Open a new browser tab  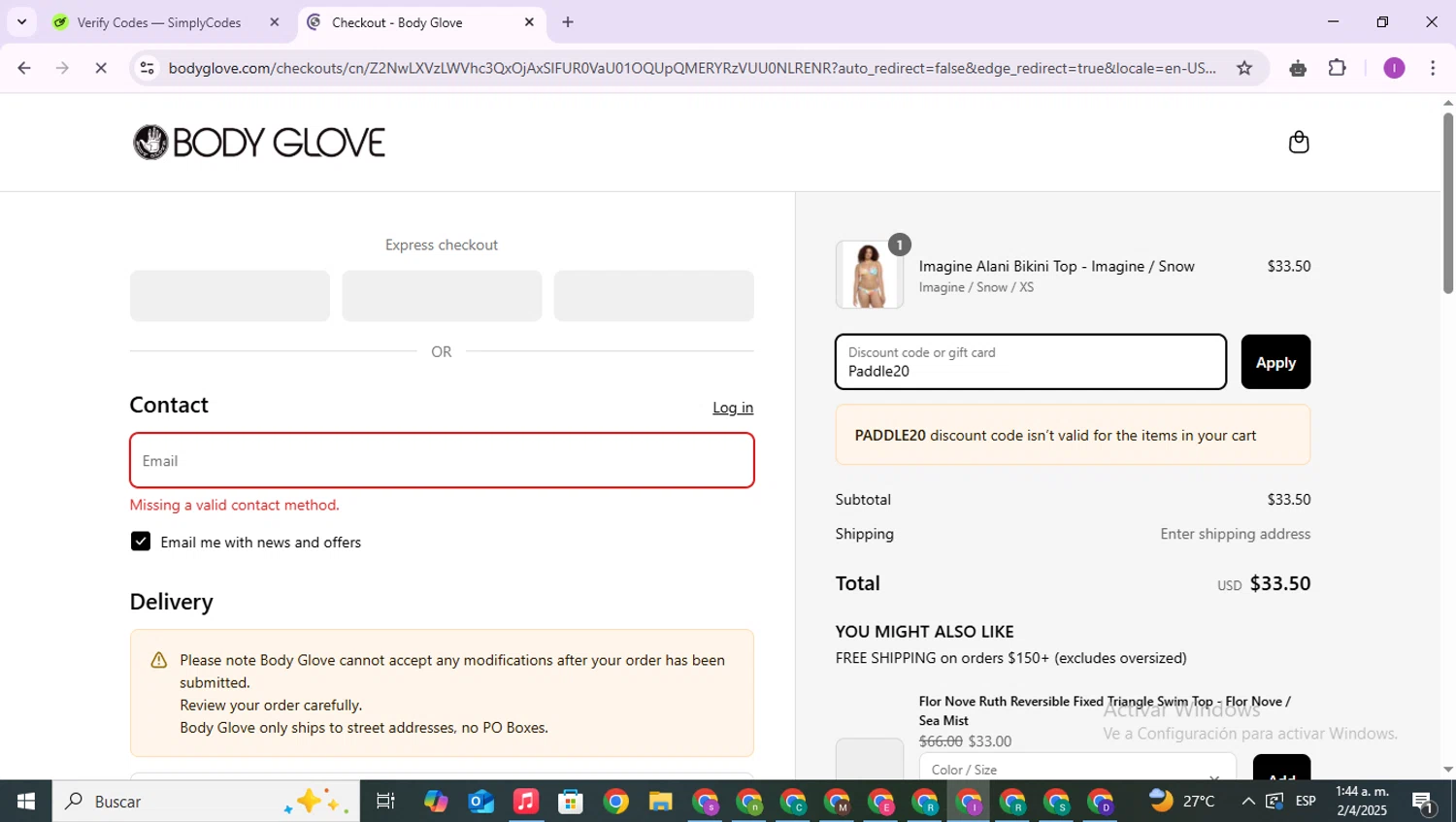coord(568,22)
